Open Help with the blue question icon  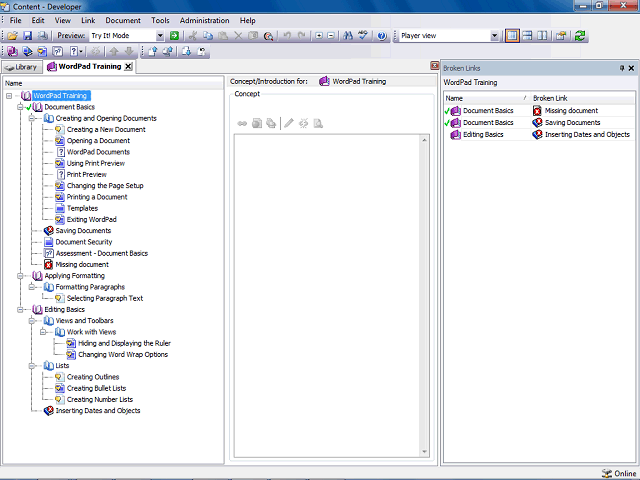point(382,36)
